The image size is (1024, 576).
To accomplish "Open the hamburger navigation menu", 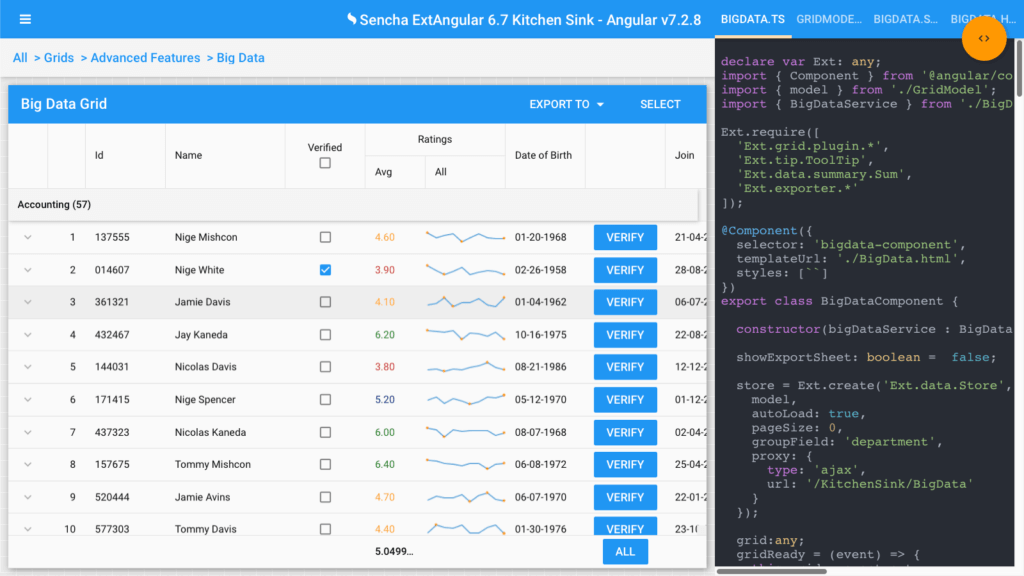I will coord(25,20).
